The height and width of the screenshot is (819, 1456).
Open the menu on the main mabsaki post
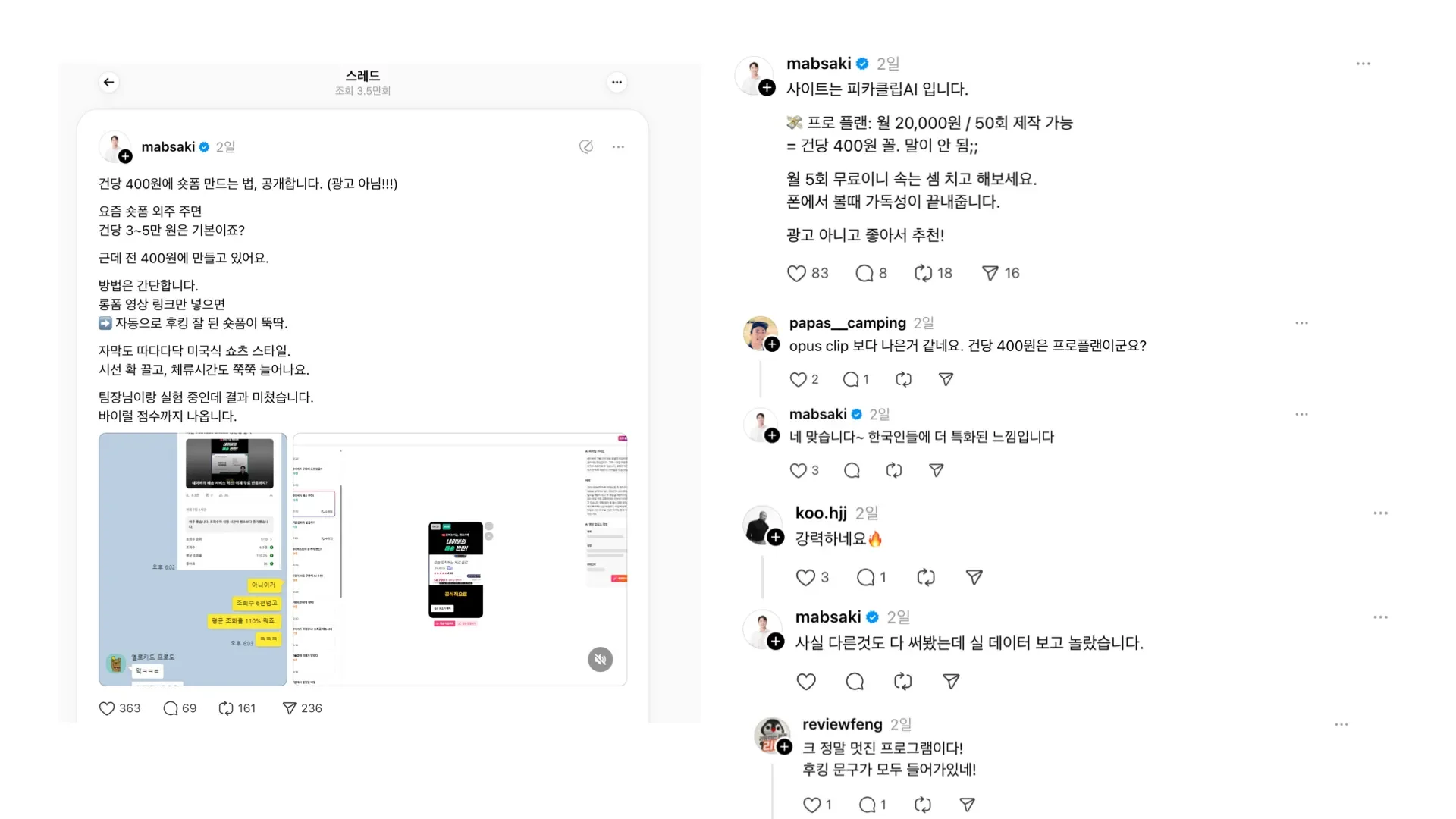[618, 147]
